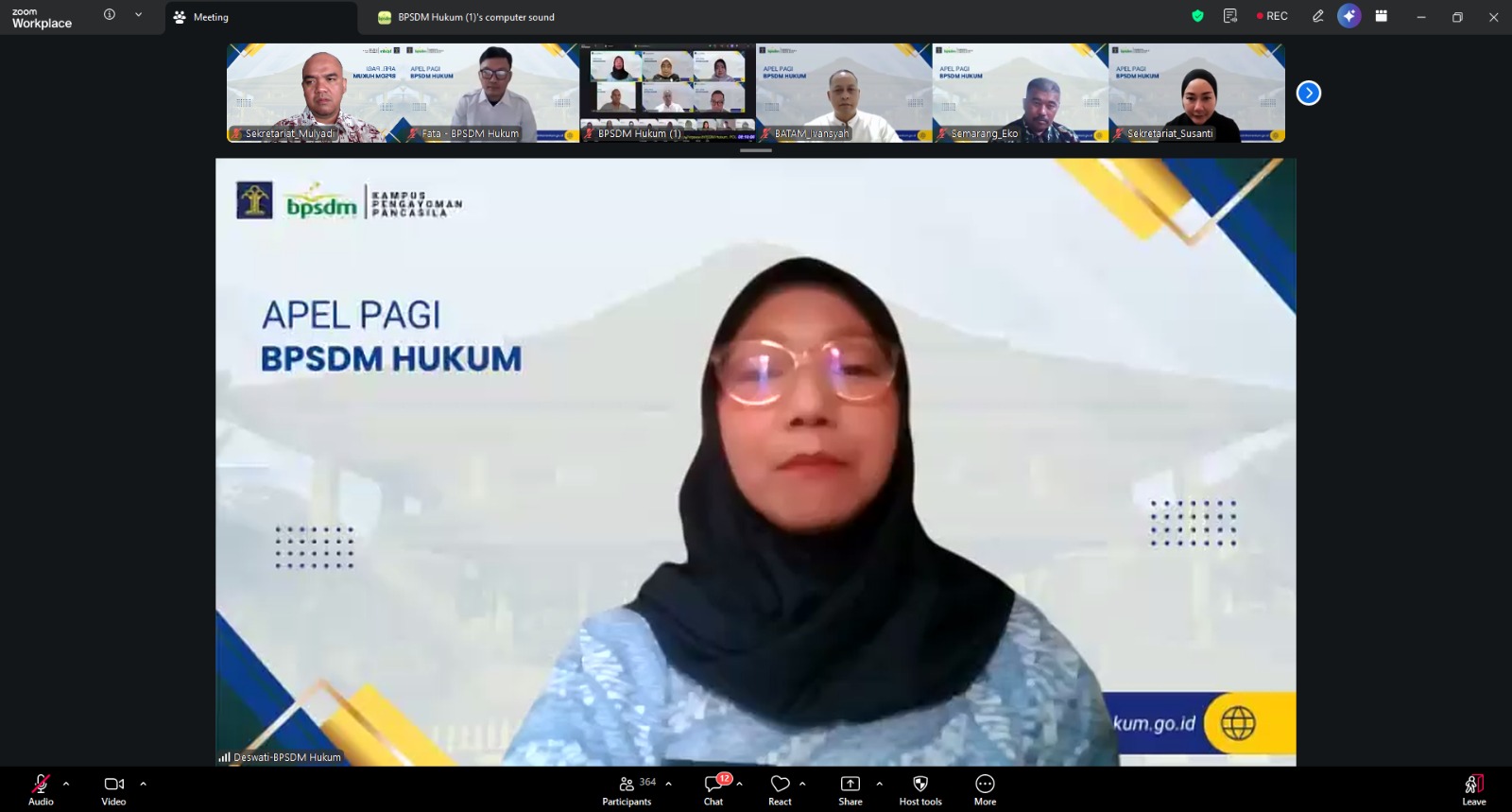The image size is (1512, 812).
Task: Start screen sharing with Share
Action: click(850, 789)
